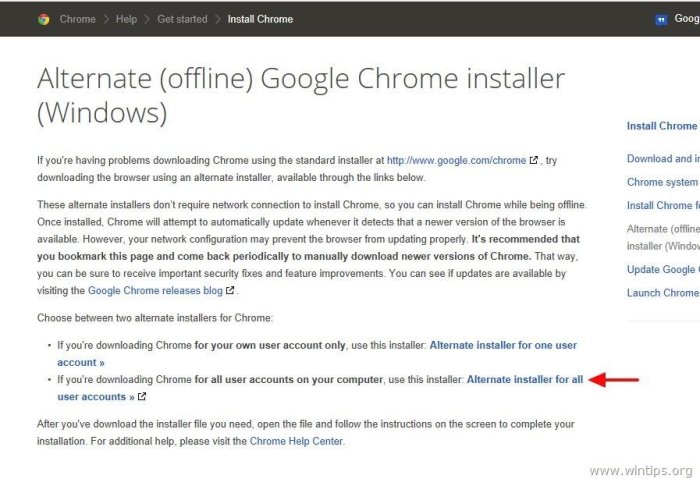Click external-link icon after releases blog
700x479 pixels.
pyautogui.click(x=230, y=290)
